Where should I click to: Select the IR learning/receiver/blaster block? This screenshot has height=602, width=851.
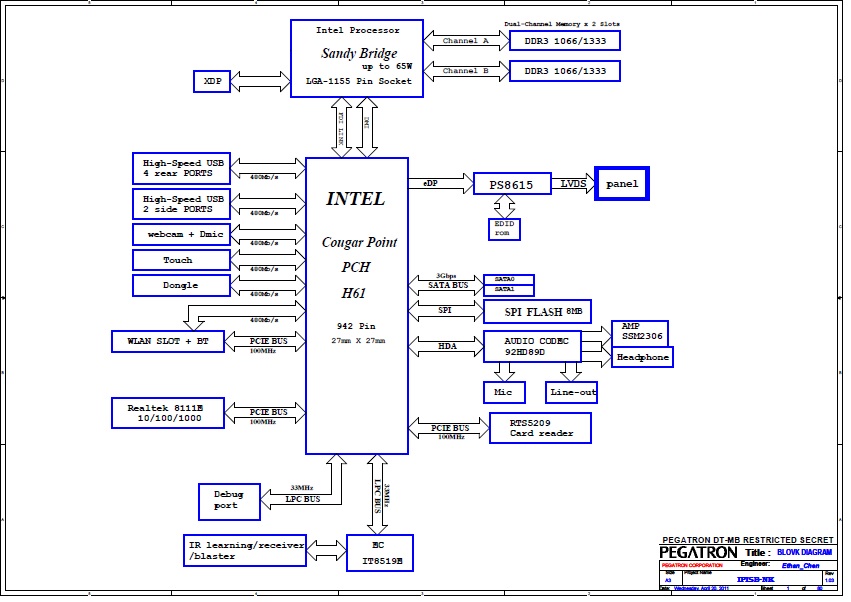[245, 550]
